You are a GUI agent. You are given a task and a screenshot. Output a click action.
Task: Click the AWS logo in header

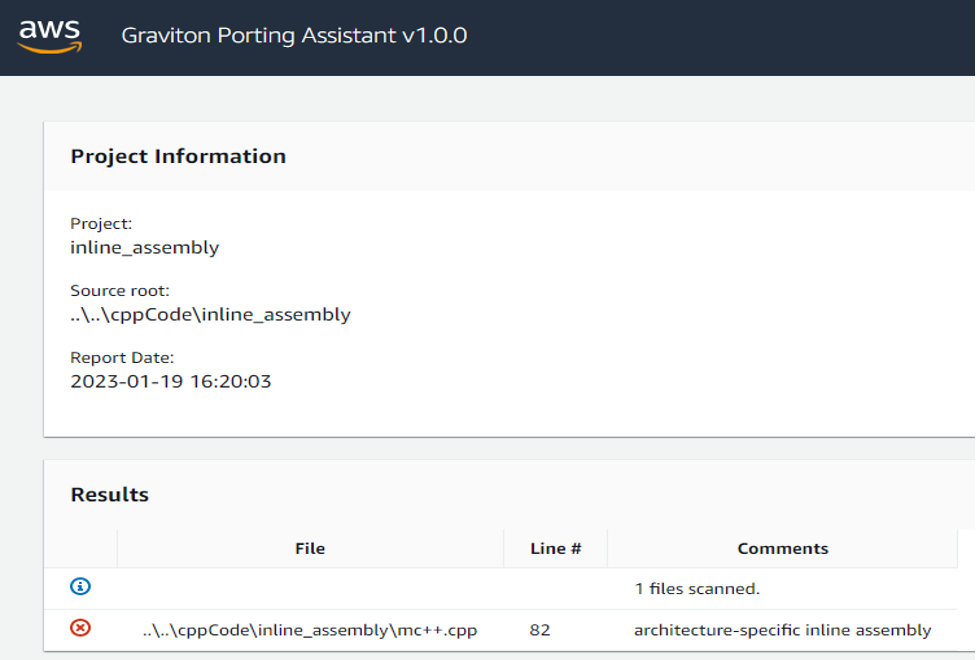(x=49, y=36)
